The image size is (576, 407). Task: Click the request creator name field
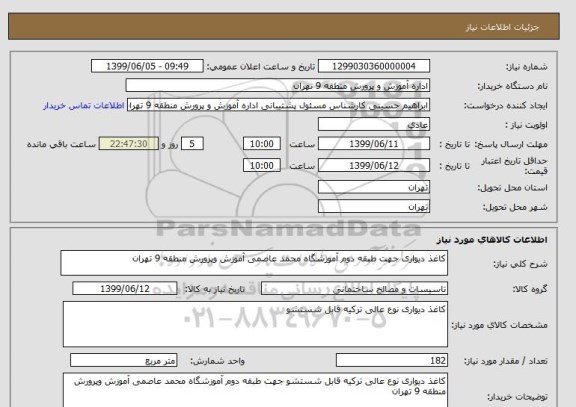click(278, 105)
